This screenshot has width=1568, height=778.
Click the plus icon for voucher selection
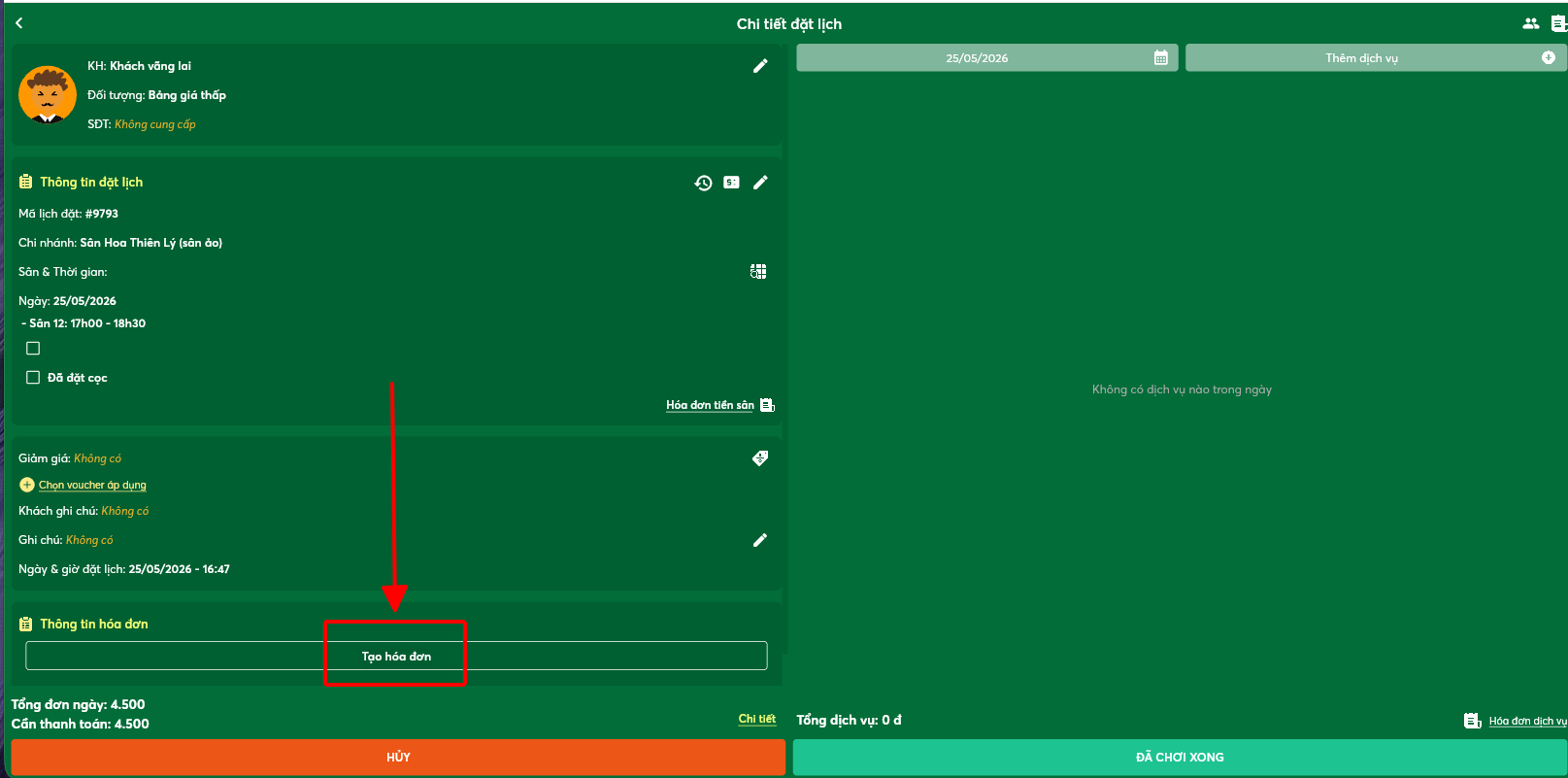(27, 485)
